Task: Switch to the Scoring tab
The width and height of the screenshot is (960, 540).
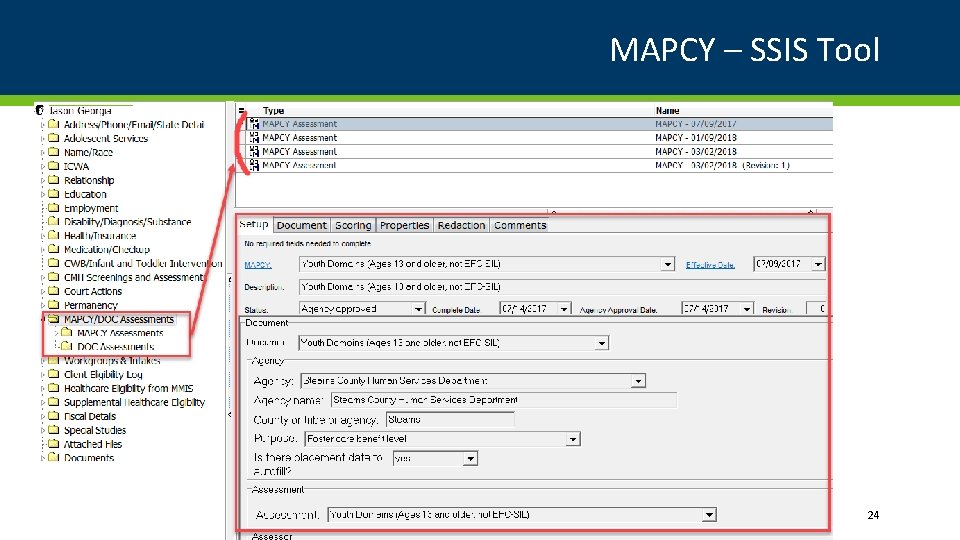Action: pyautogui.click(x=353, y=225)
